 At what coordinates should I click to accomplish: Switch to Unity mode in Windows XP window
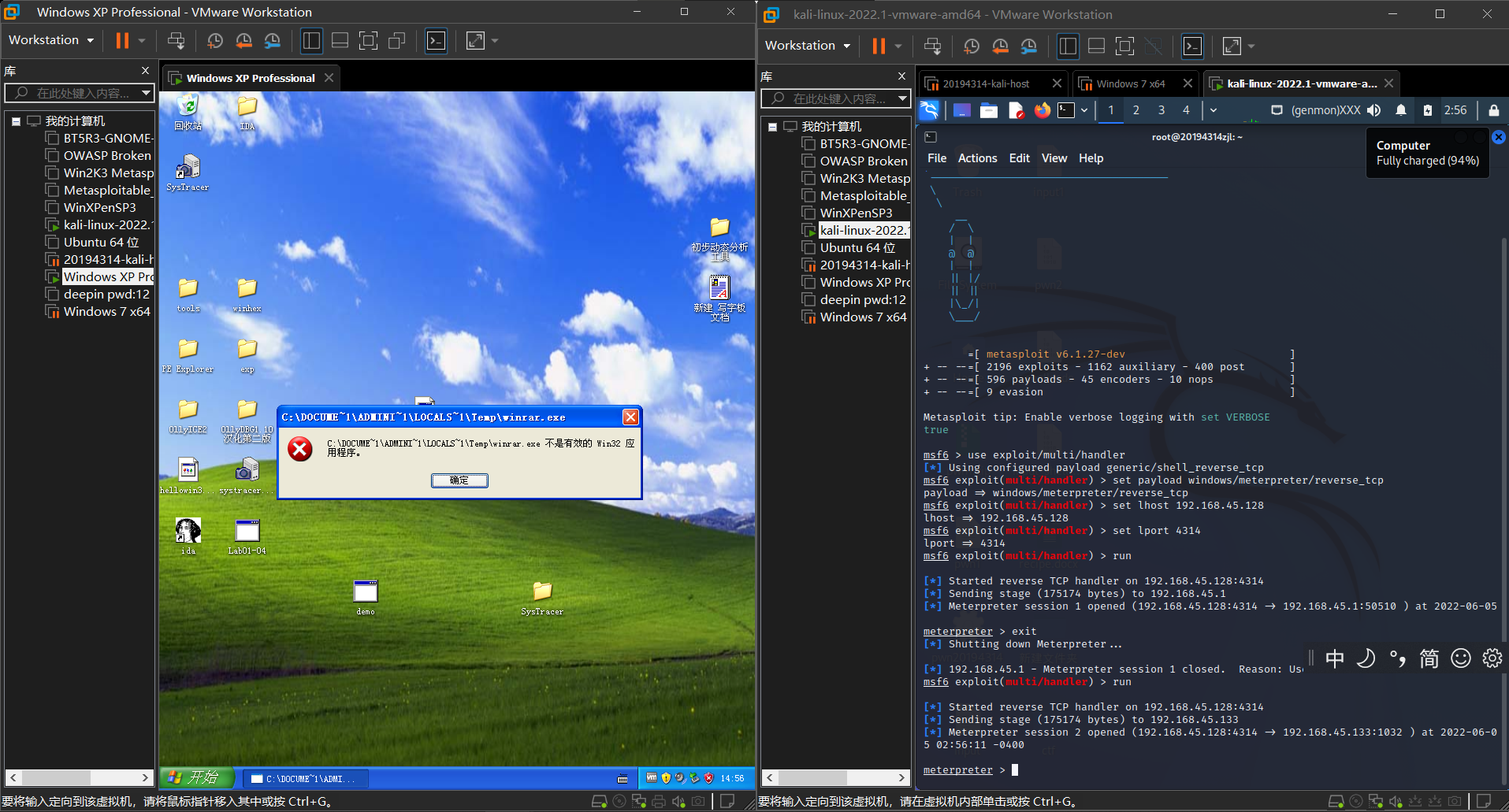pos(397,40)
